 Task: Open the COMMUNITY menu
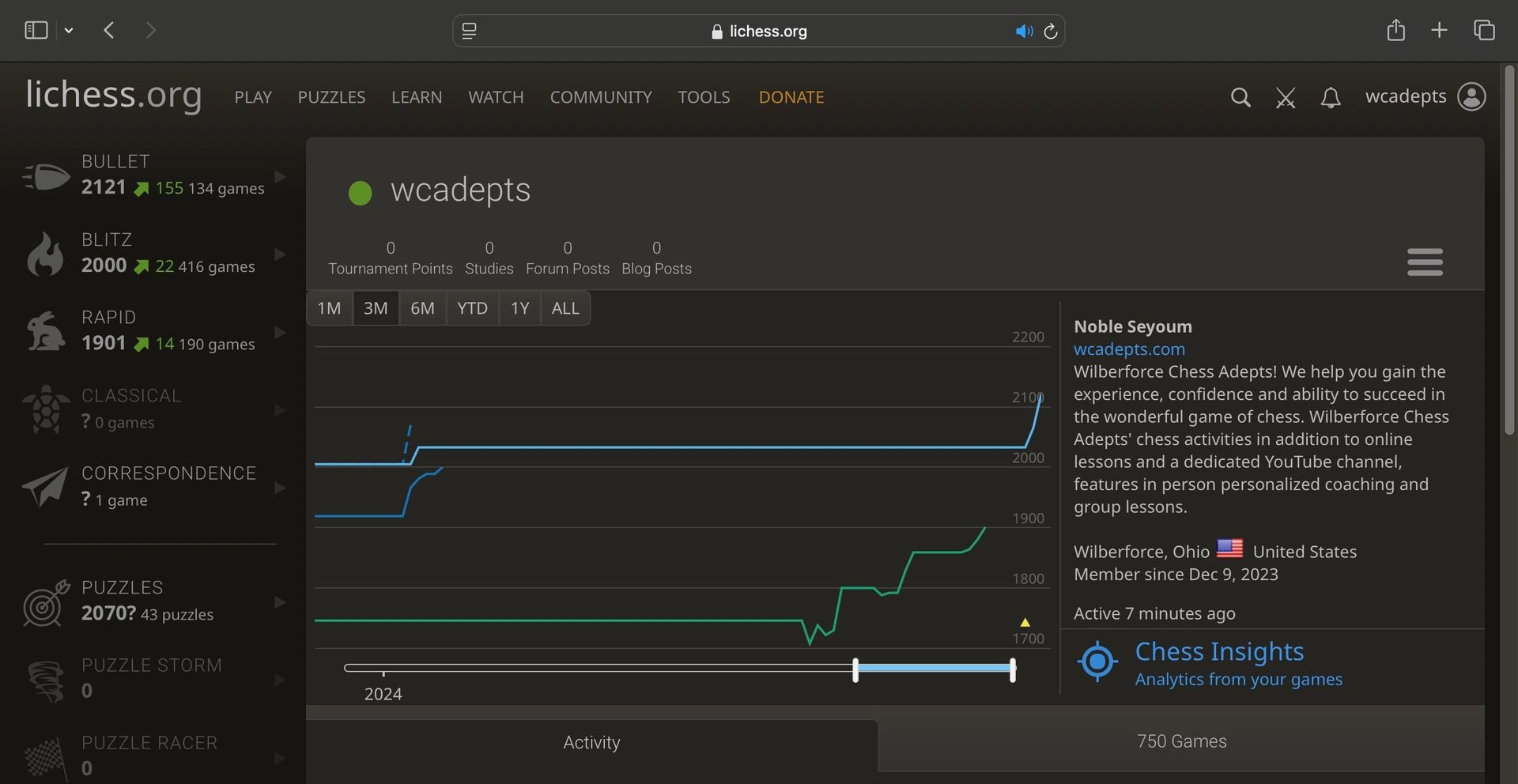point(601,97)
